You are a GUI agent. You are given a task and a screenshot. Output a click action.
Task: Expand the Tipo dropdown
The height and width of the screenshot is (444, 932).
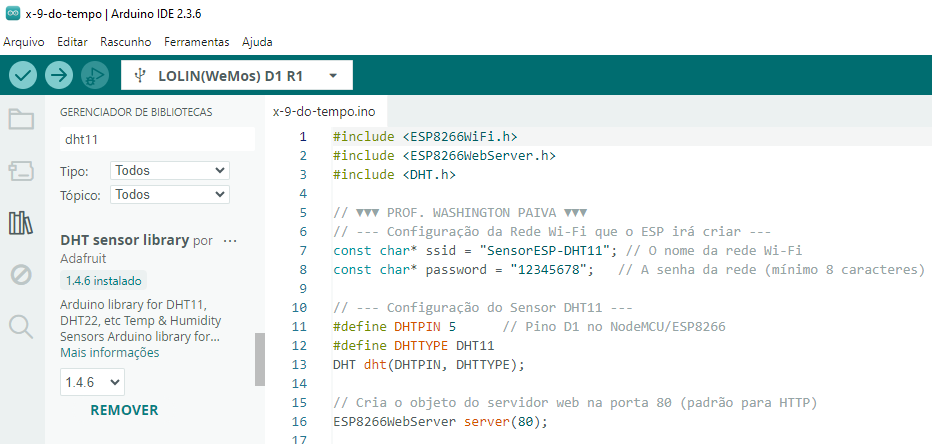170,171
